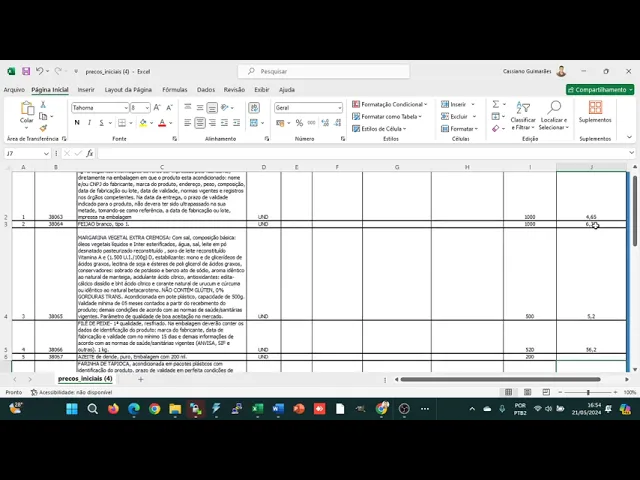Open Formatar cells dropdown

click(x=460, y=129)
